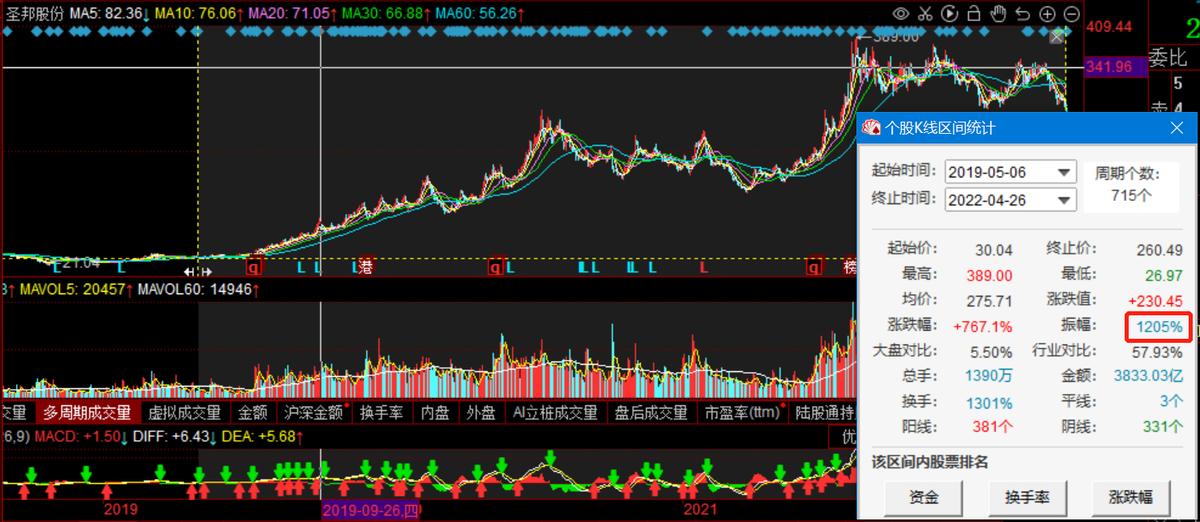Dismiss the gray X marker on chart

1056,36
